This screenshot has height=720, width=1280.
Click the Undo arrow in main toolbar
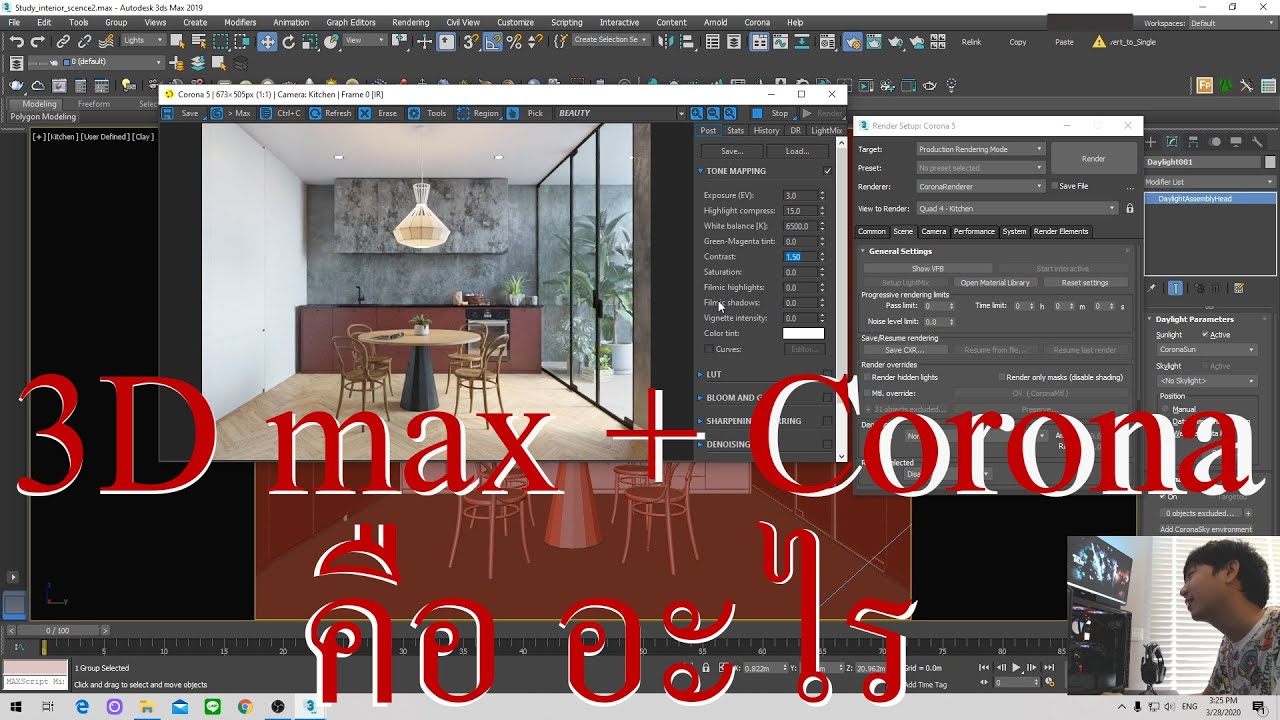point(16,41)
